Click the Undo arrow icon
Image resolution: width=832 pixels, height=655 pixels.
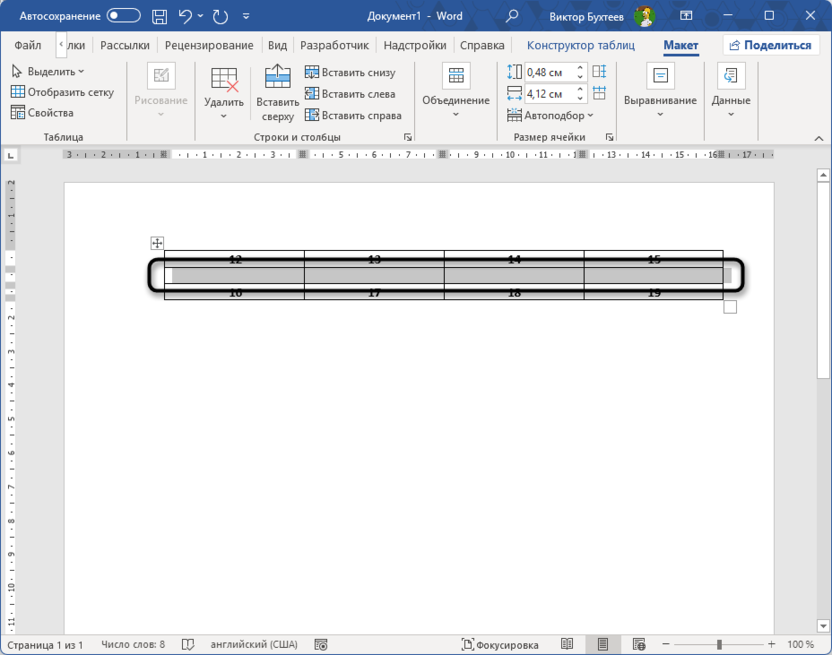(x=184, y=16)
